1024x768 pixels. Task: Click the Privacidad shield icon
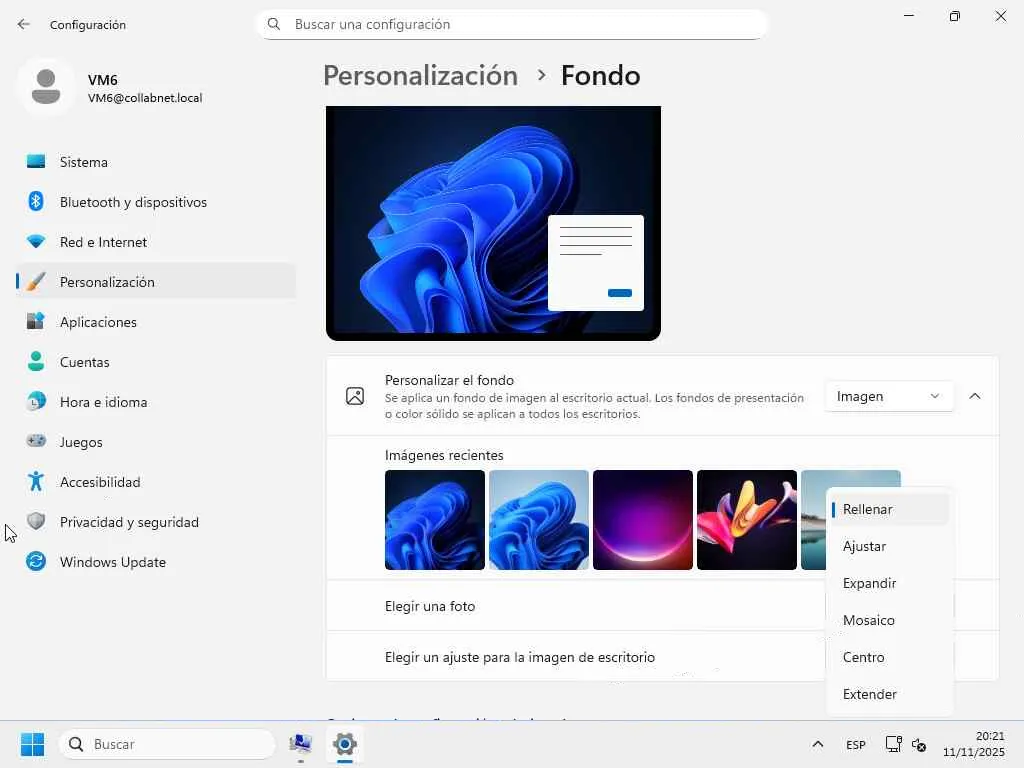[x=36, y=521]
